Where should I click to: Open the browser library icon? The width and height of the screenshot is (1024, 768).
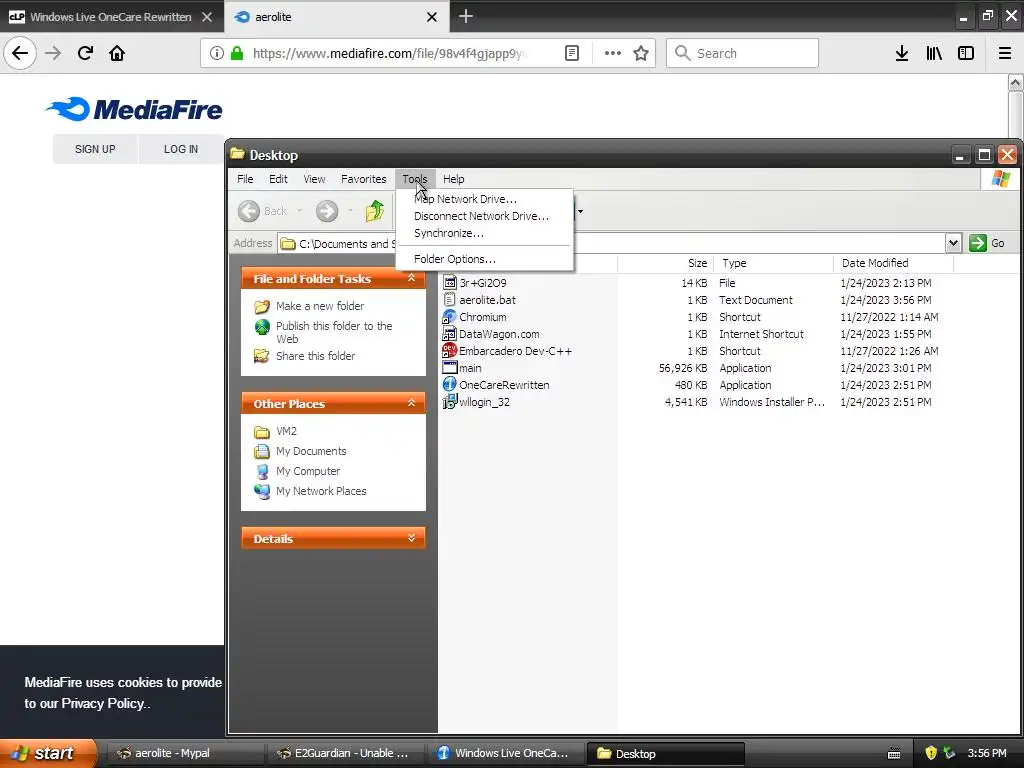coord(934,53)
